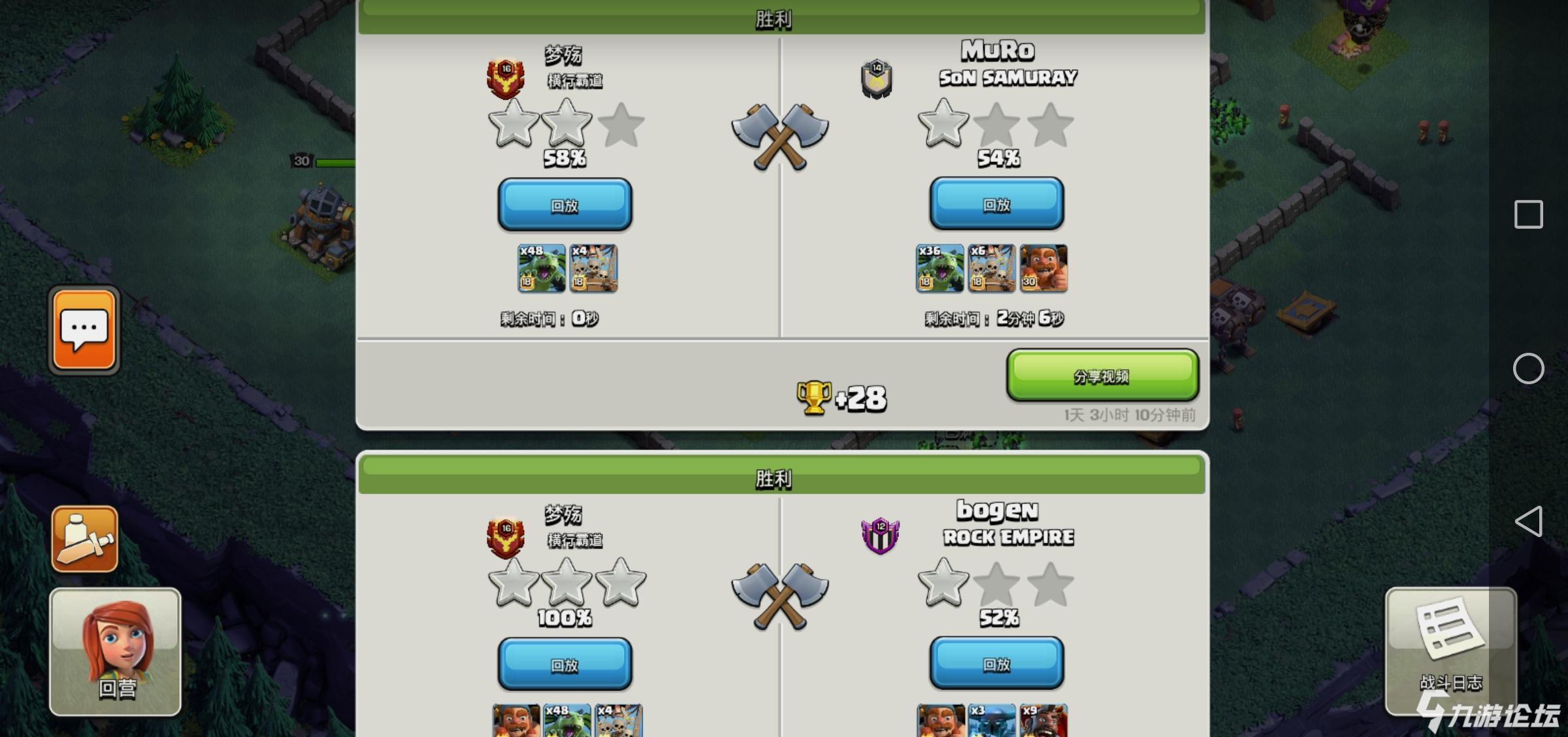The height and width of the screenshot is (737, 1568).
Task: Click the Battle Machine level 30 troop icon
Action: tap(1043, 268)
